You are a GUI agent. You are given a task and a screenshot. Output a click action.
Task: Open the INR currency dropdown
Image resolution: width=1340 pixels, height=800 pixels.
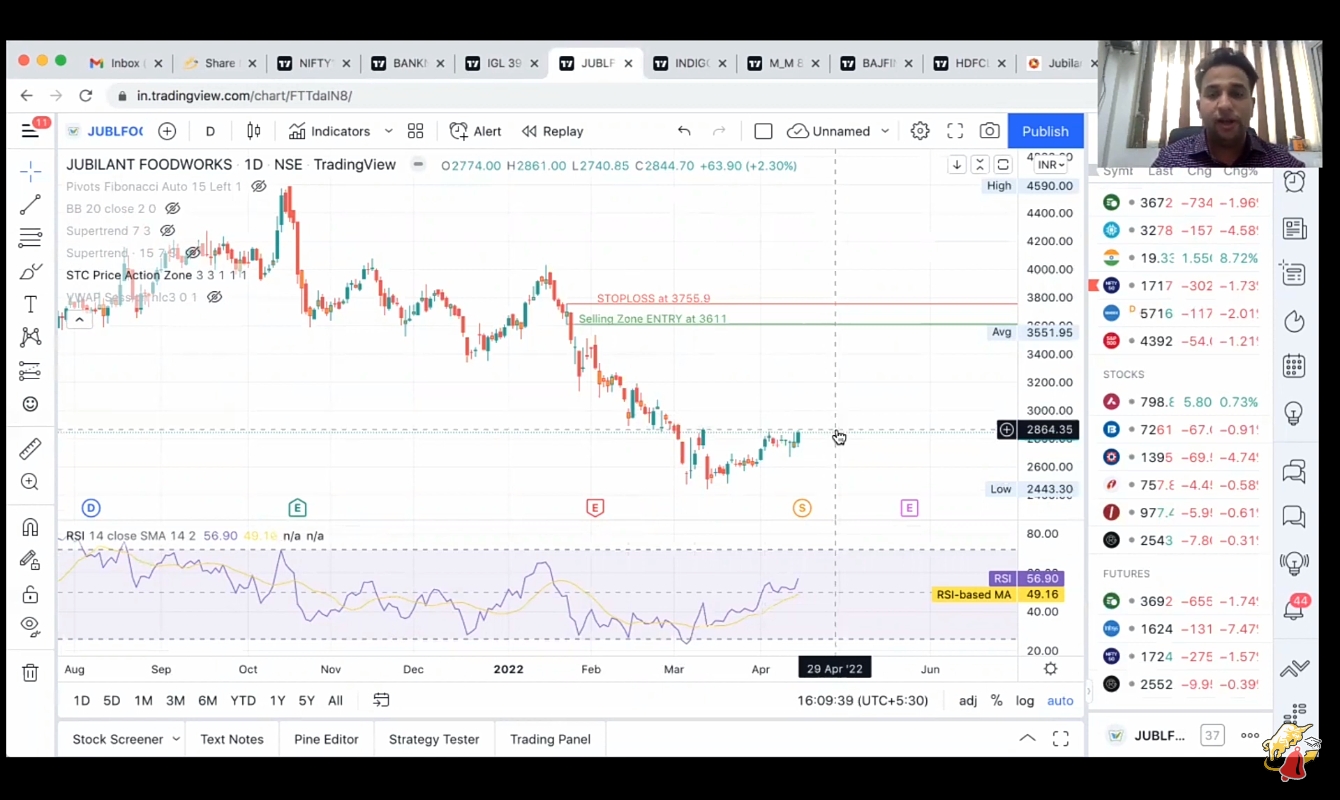(x=1051, y=165)
